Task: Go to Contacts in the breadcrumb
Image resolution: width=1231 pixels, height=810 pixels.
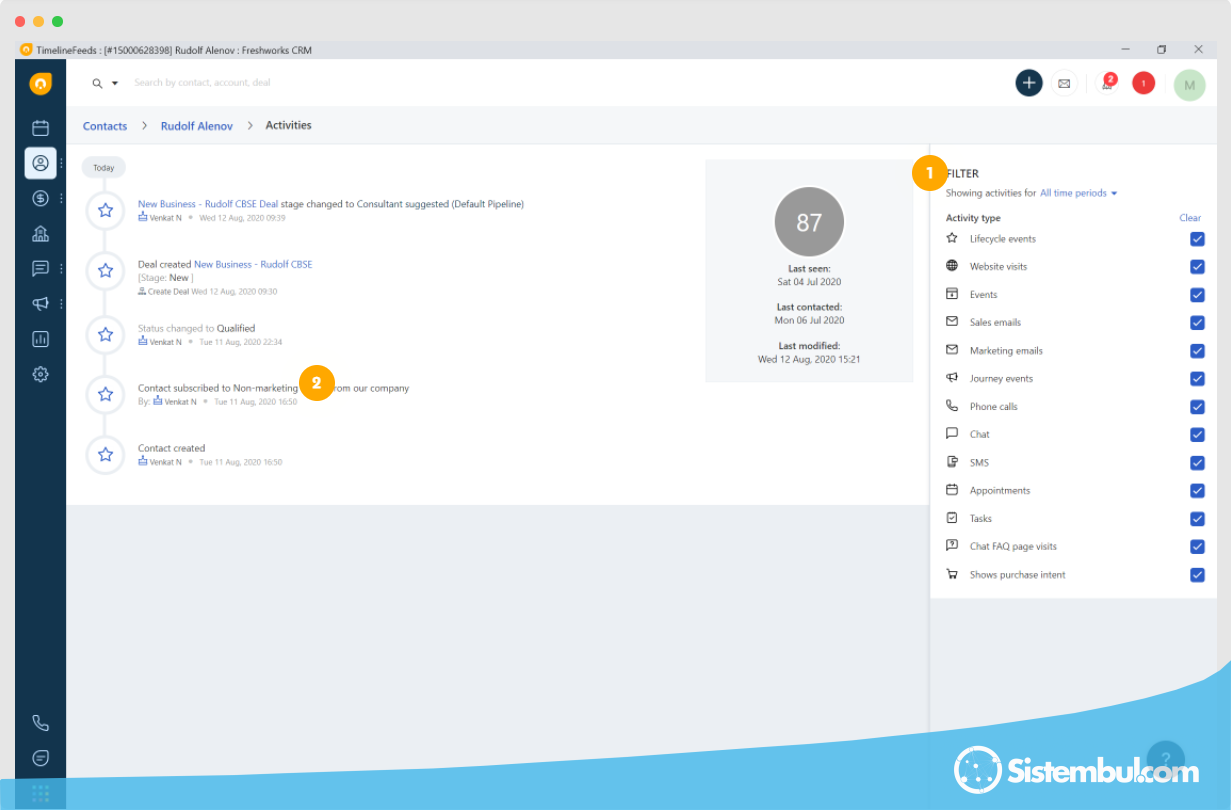Action: point(105,126)
